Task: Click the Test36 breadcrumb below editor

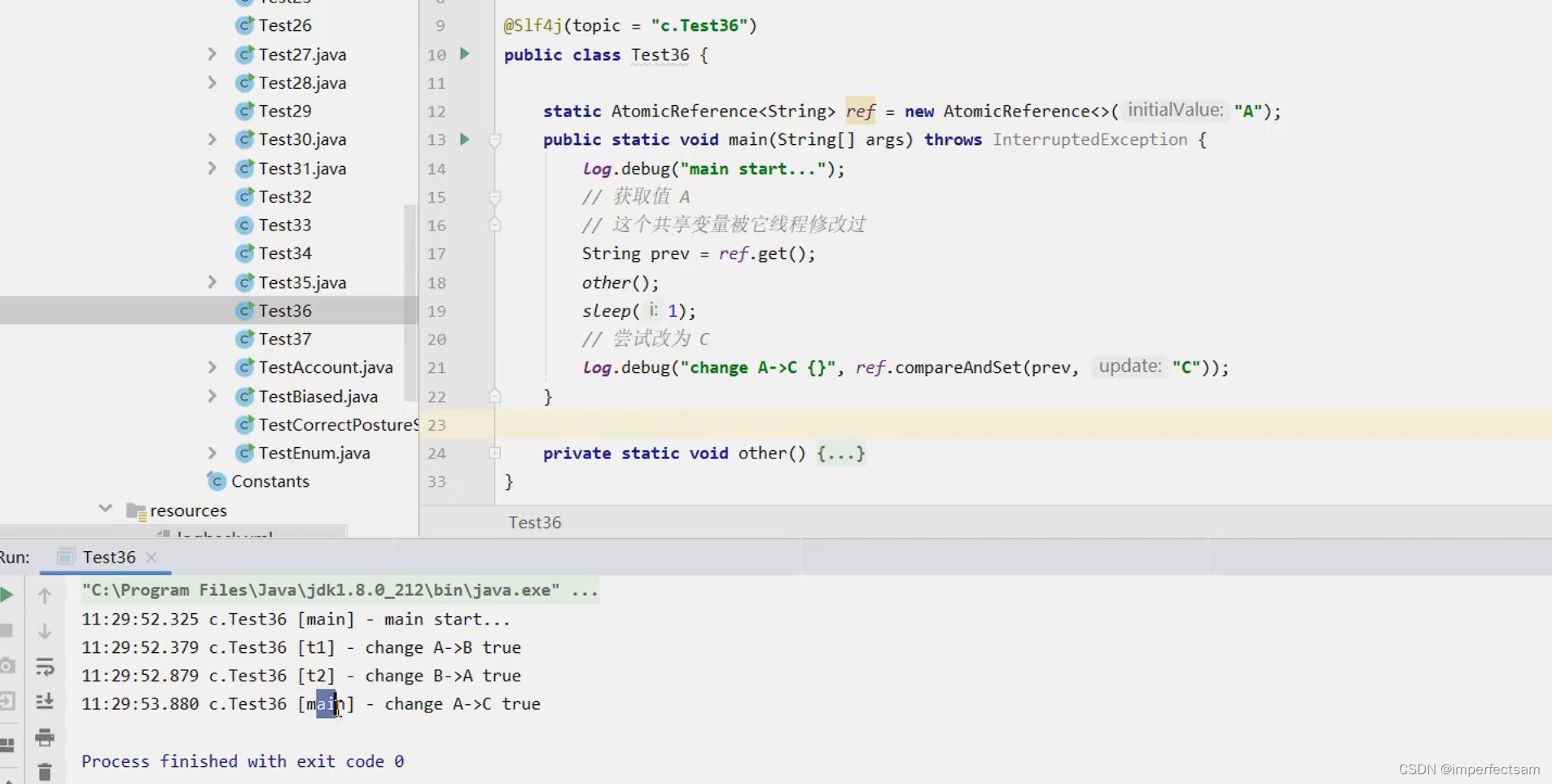Action: (535, 523)
